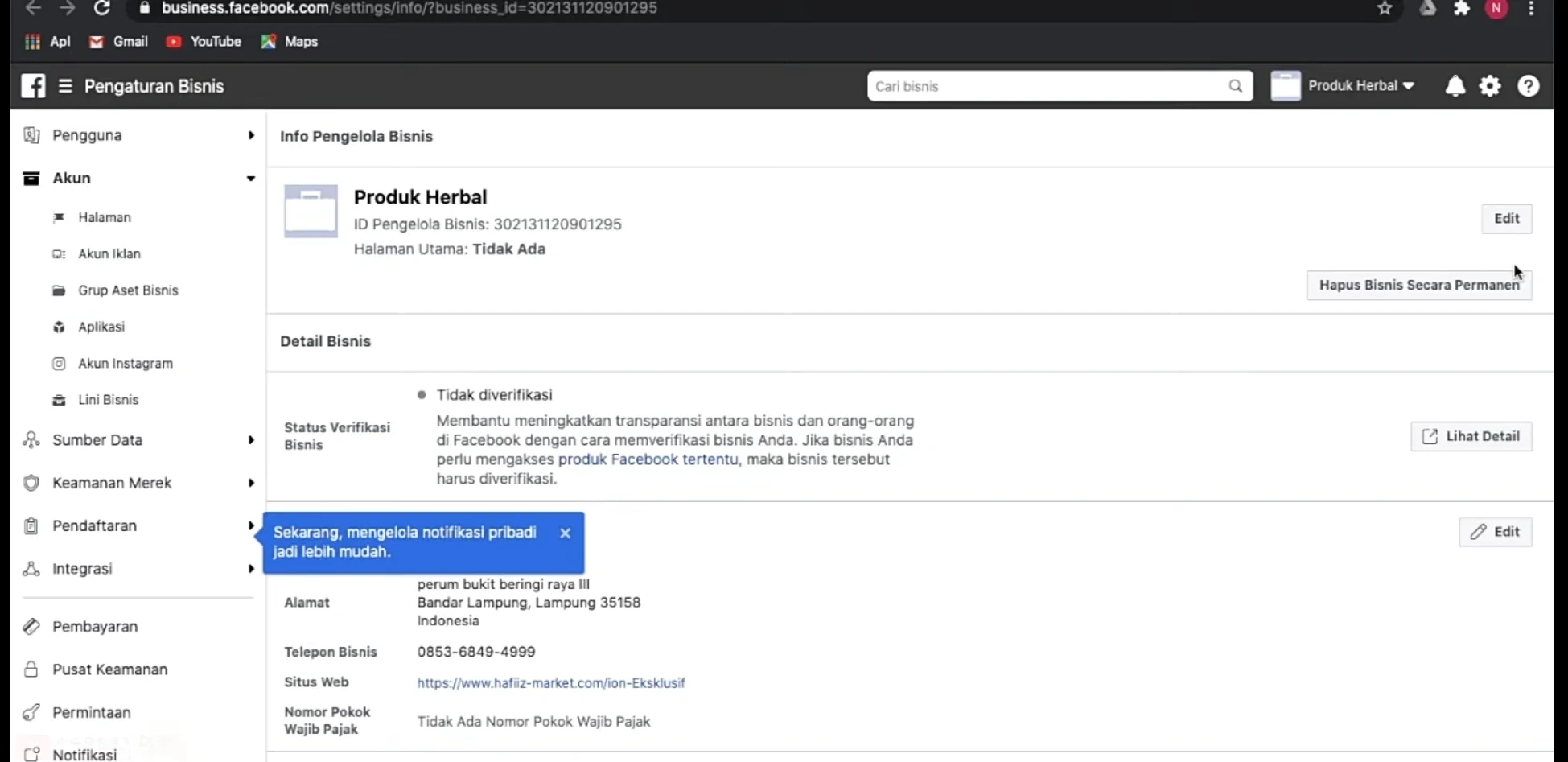Click the Tidak diverifikasi status text
Viewport: 1568px width, 762px height.
click(x=494, y=395)
